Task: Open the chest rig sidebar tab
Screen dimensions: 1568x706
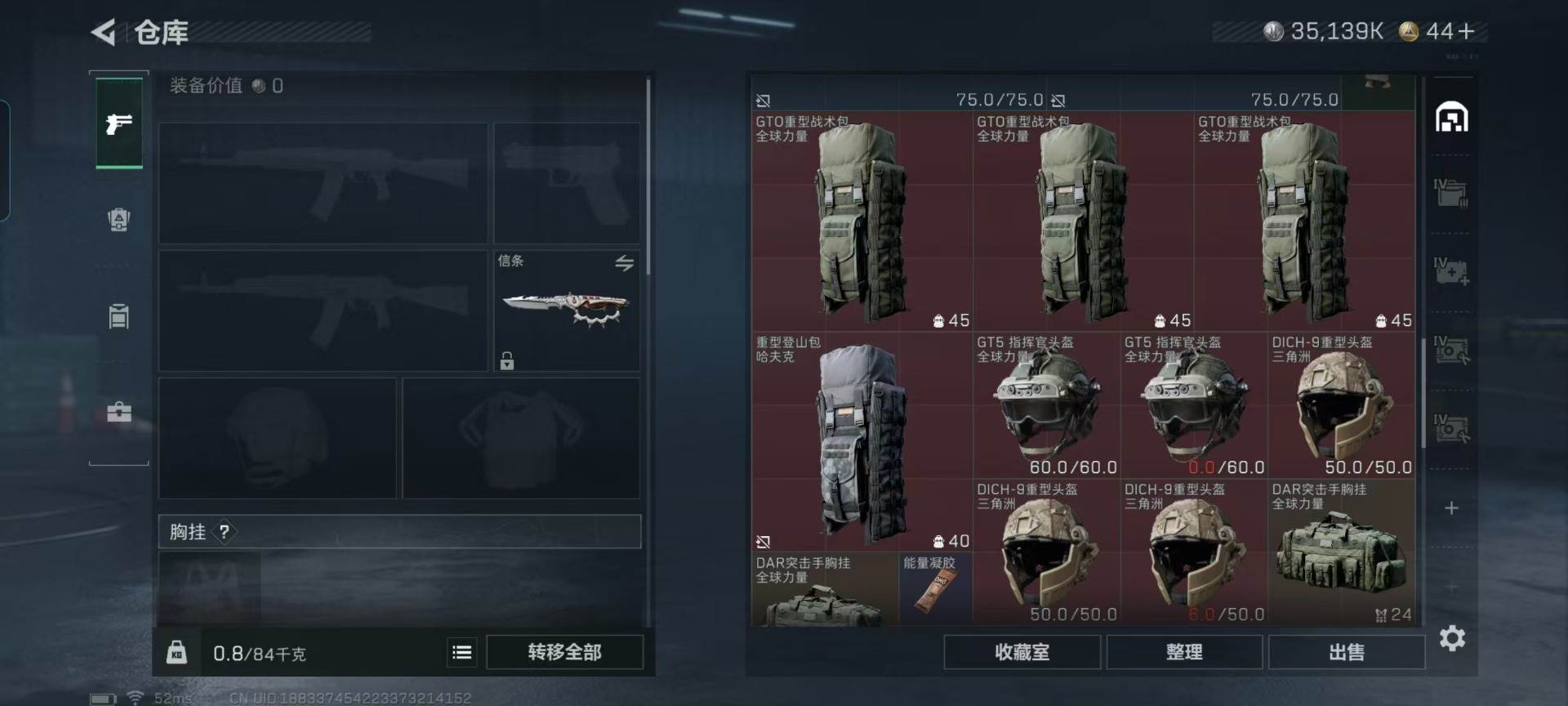Action: [119, 315]
